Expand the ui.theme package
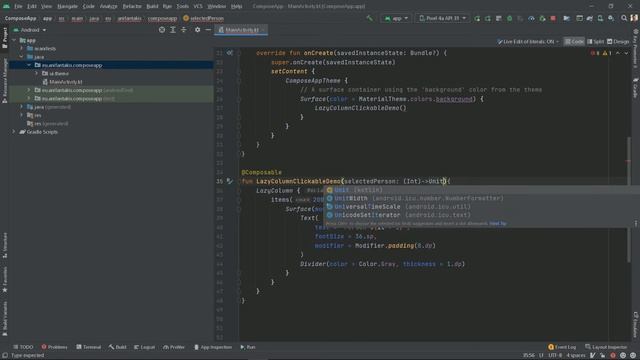The width and height of the screenshot is (640, 360). tap(37, 73)
